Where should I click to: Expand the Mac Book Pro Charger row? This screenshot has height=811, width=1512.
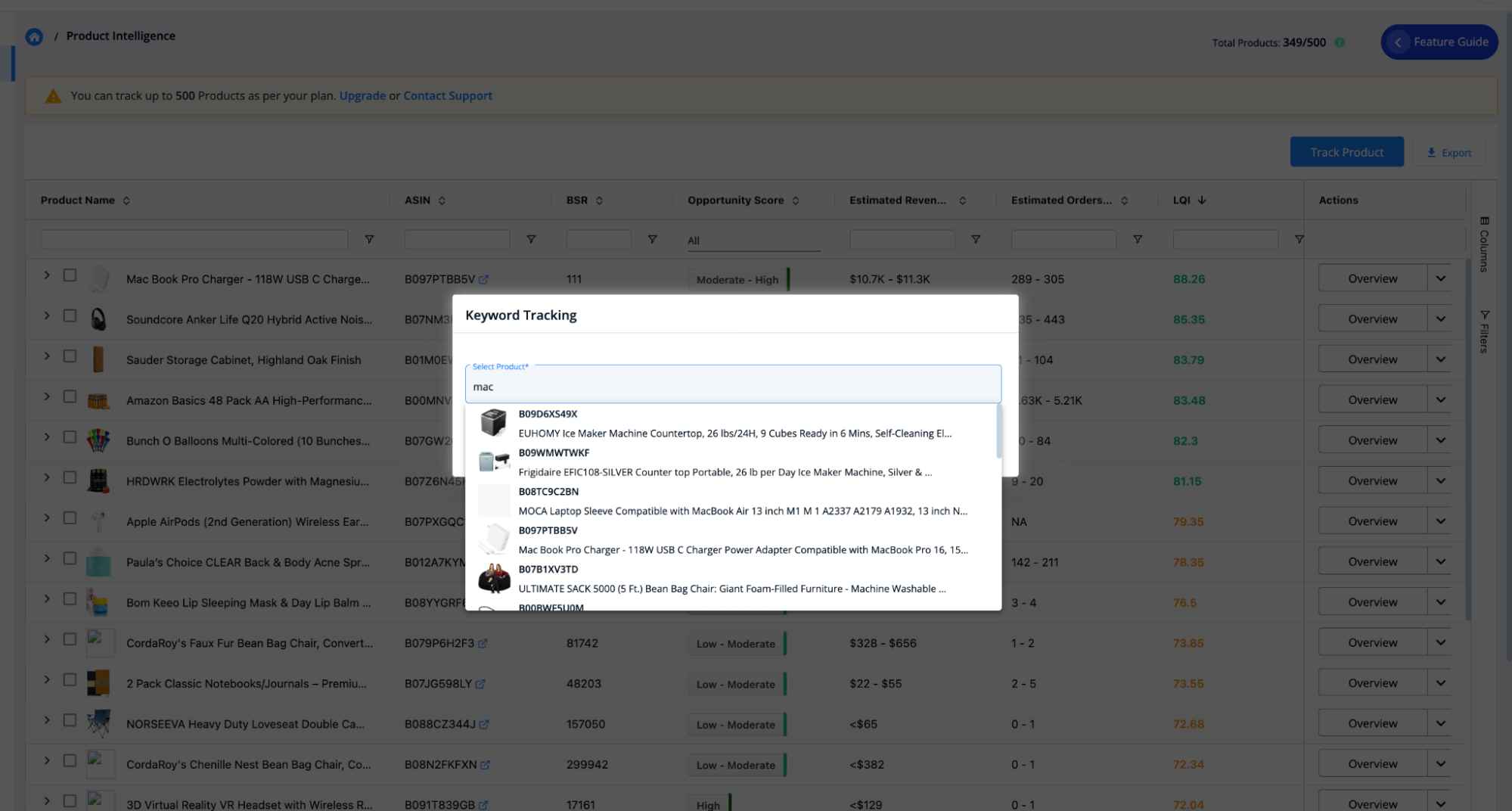pyautogui.click(x=47, y=275)
